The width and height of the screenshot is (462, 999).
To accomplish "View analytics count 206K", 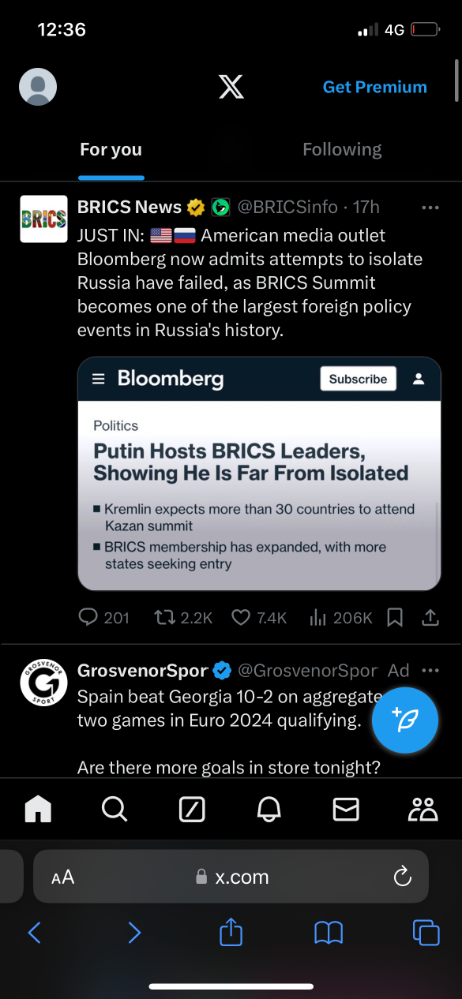I will 341,617.
